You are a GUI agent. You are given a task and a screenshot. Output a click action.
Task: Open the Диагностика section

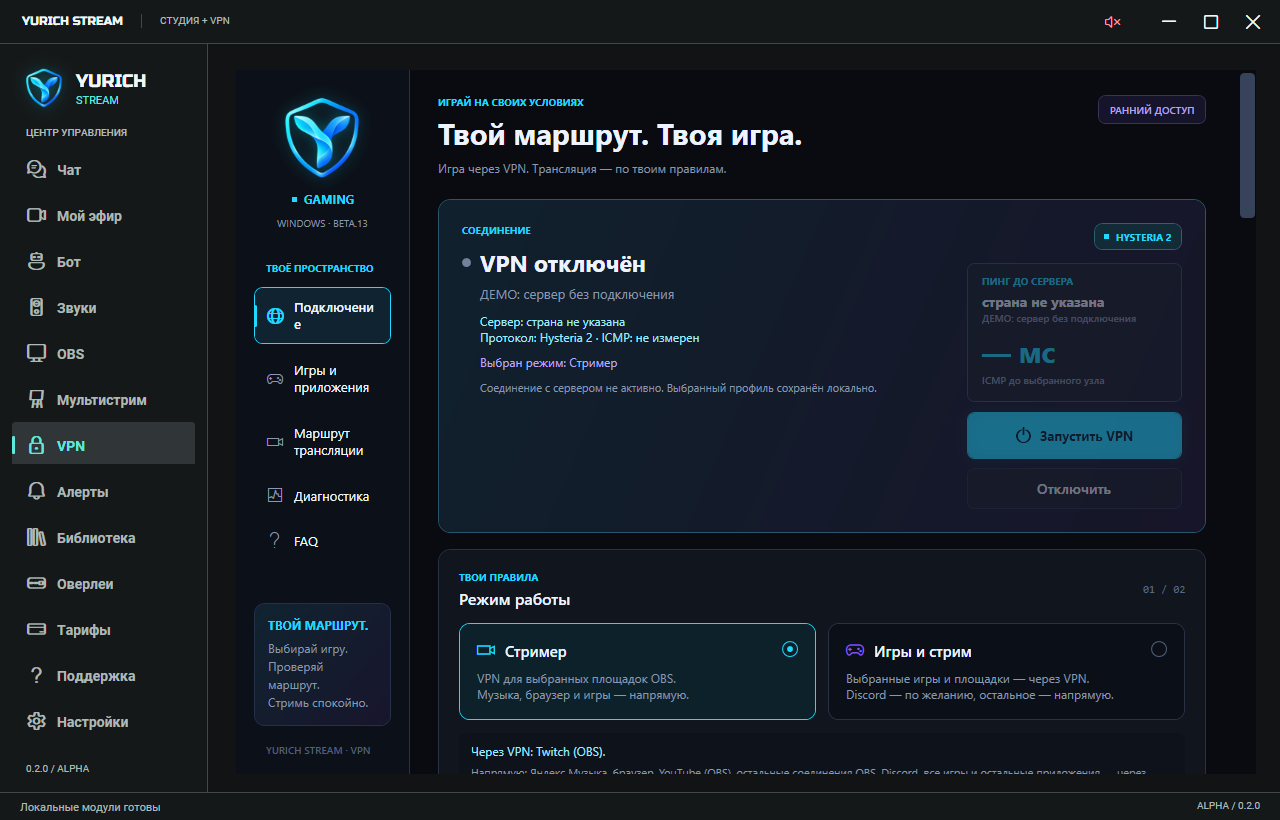pos(322,496)
